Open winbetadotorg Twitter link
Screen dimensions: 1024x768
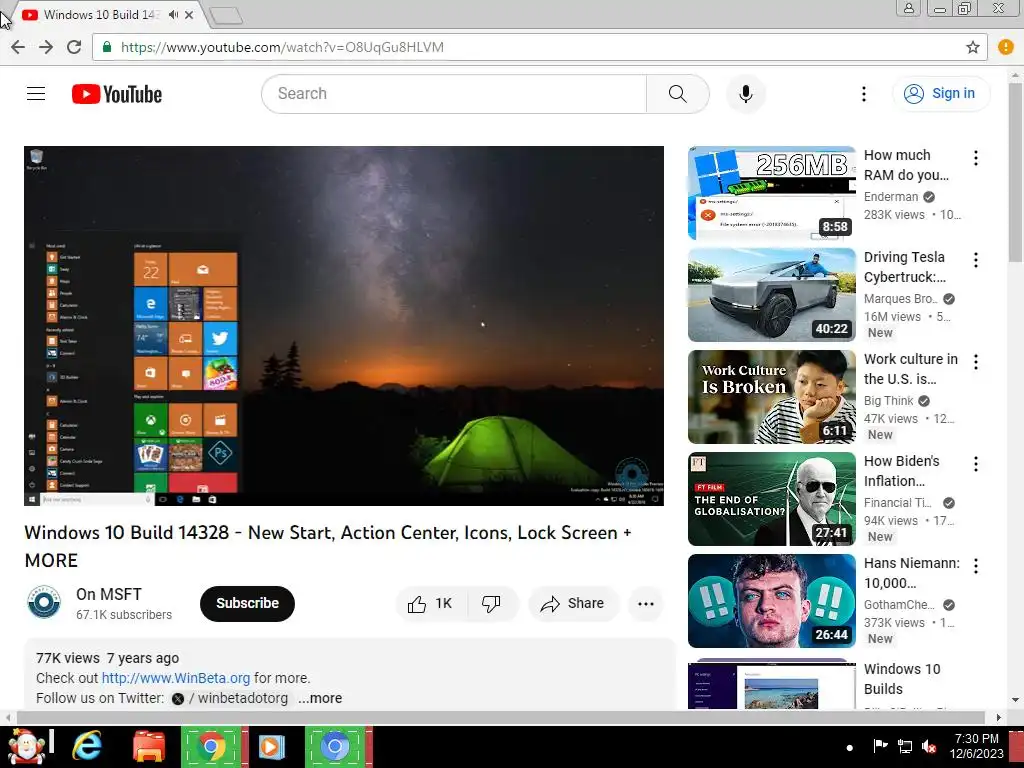pos(229,698)
